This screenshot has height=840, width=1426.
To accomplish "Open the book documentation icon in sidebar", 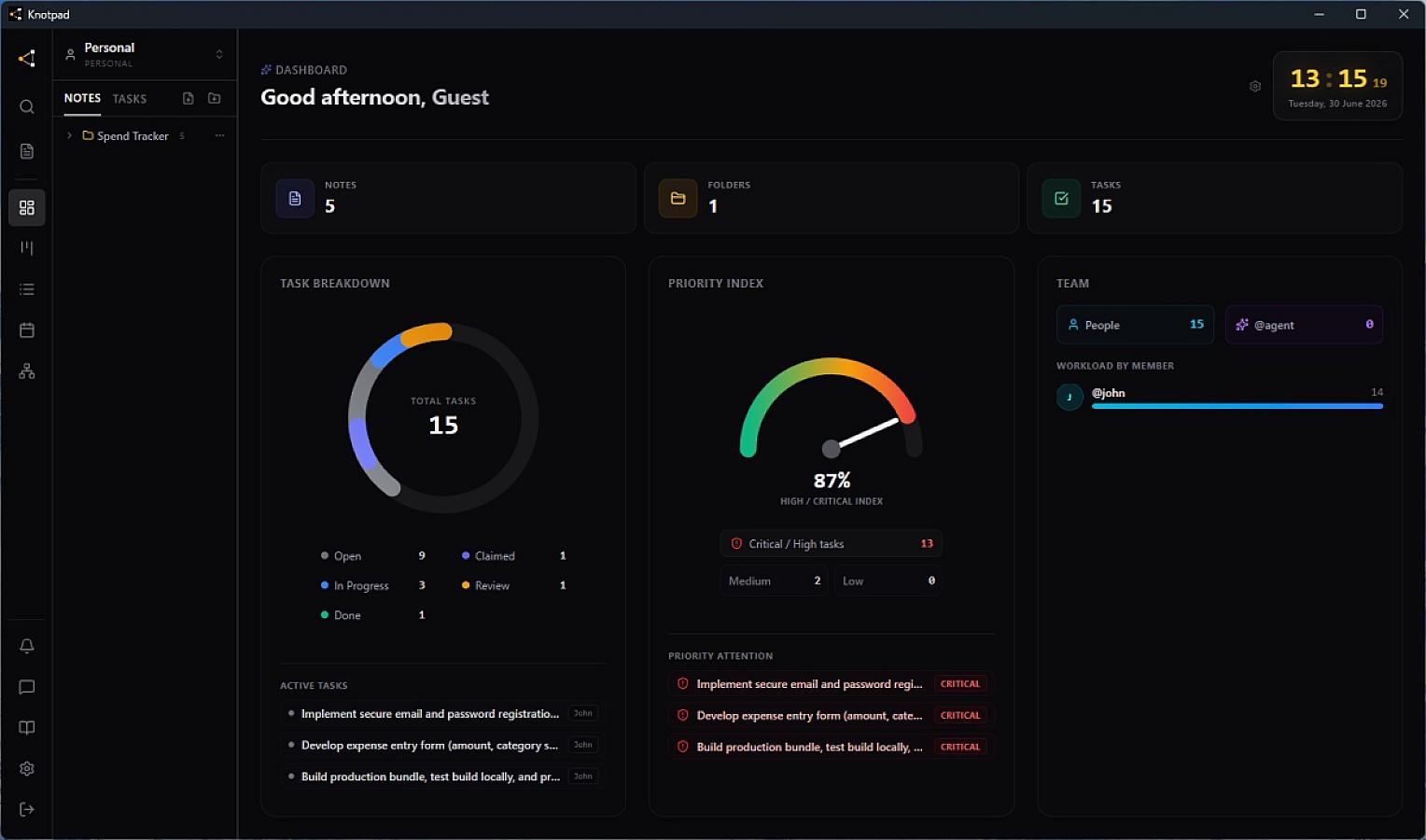I will point(27,728).
